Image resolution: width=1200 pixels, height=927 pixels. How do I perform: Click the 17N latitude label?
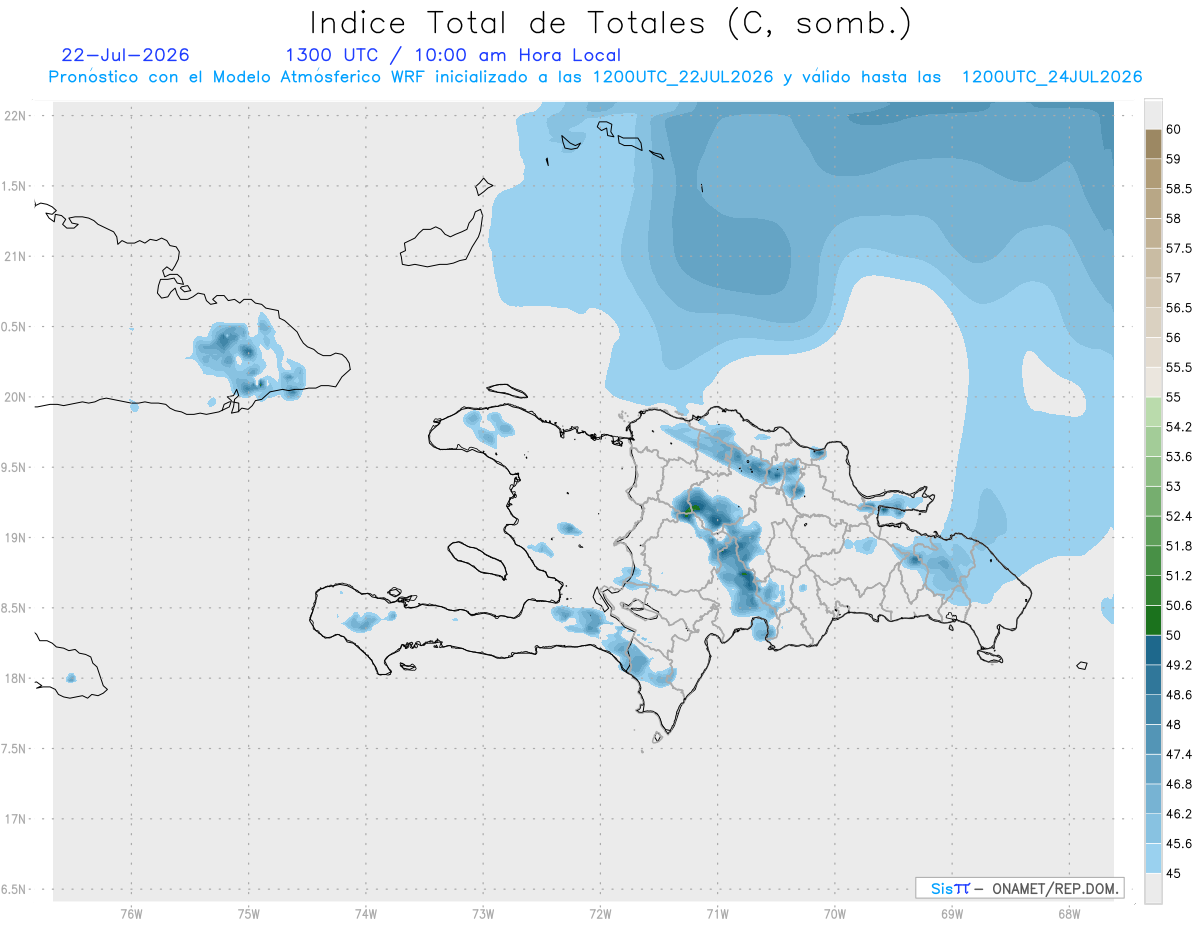coord(16,819)
